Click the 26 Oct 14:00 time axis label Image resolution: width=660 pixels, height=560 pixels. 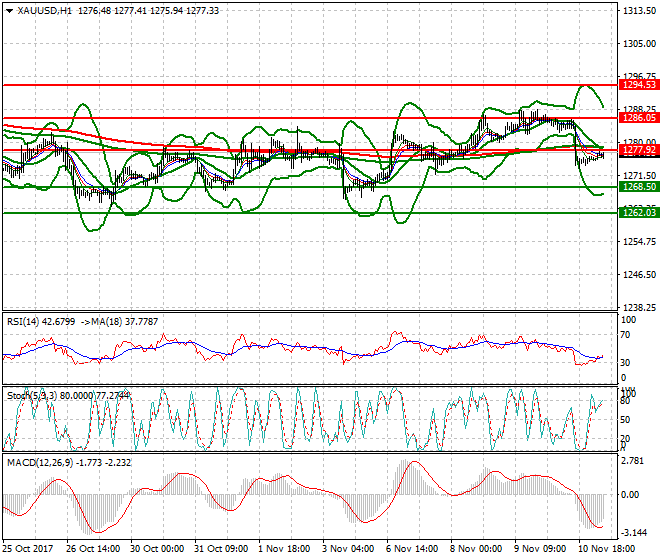93,549
